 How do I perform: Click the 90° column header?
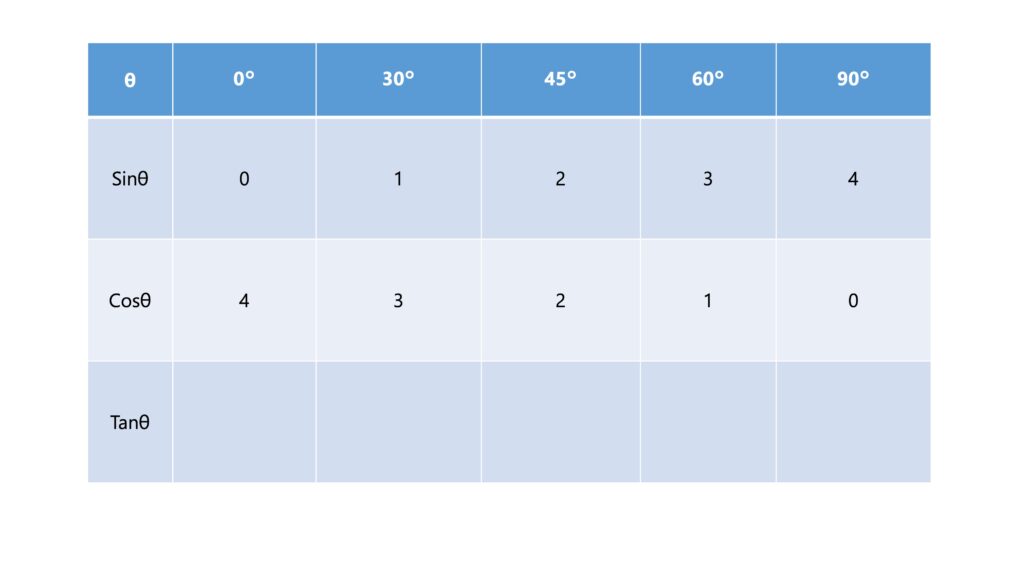[x=853, y=80]
